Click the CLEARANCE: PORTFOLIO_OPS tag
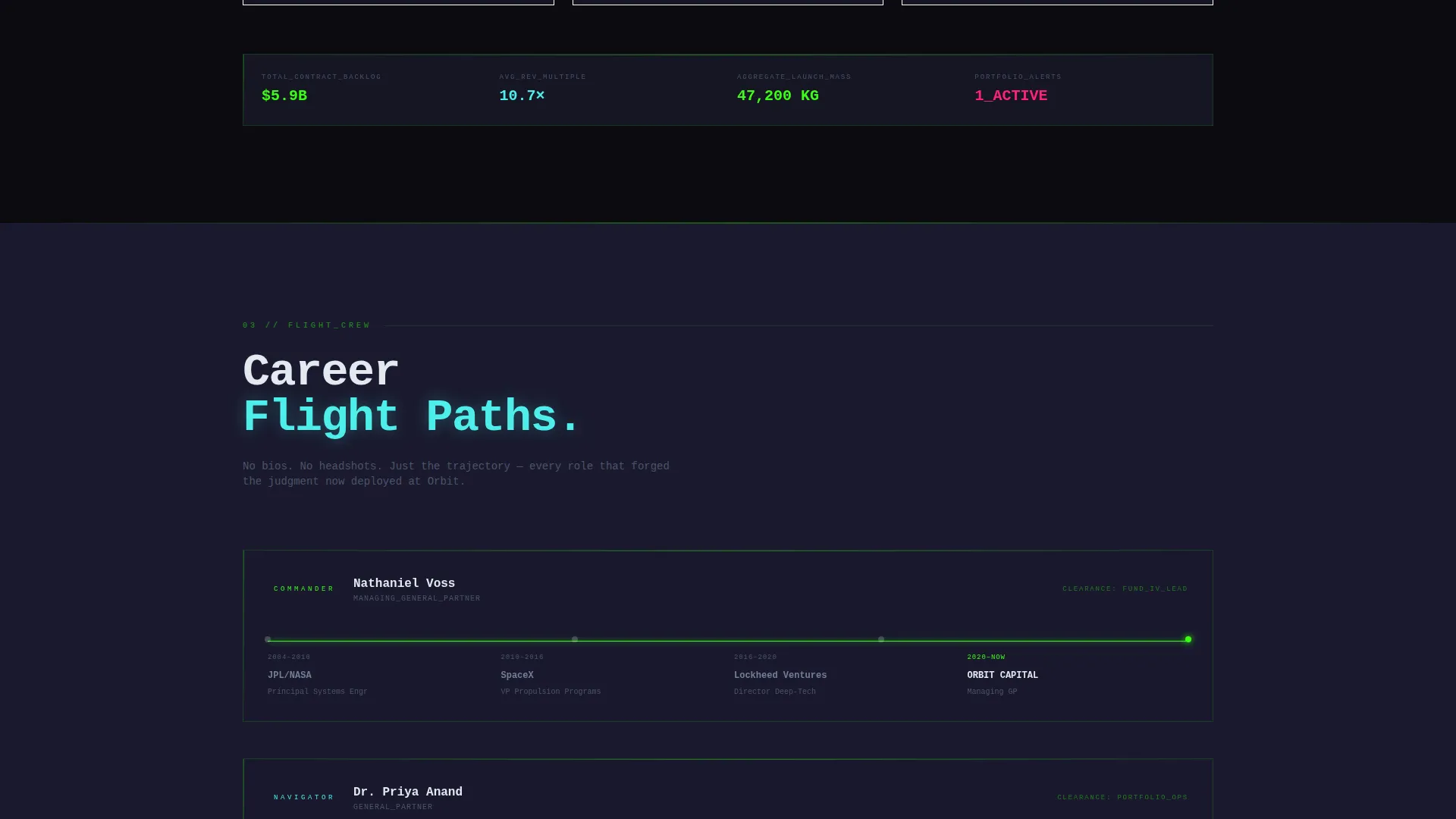 pyautogui.click(x=1123, y=797)
